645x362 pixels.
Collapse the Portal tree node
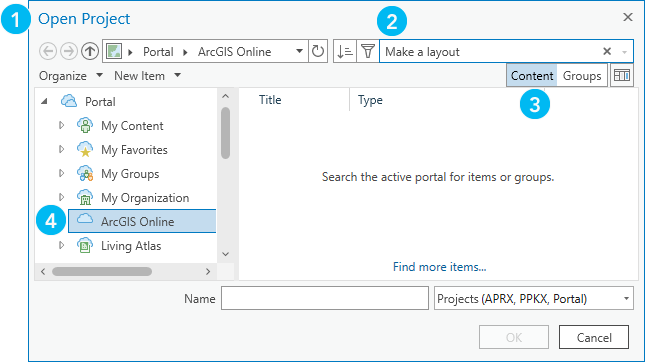tap(44, 101)
